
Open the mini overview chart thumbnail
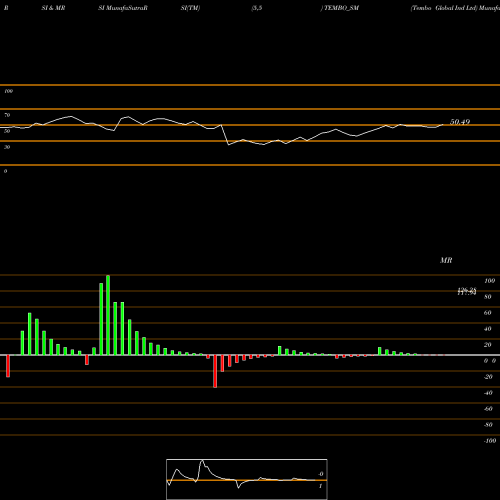point(247,479)
